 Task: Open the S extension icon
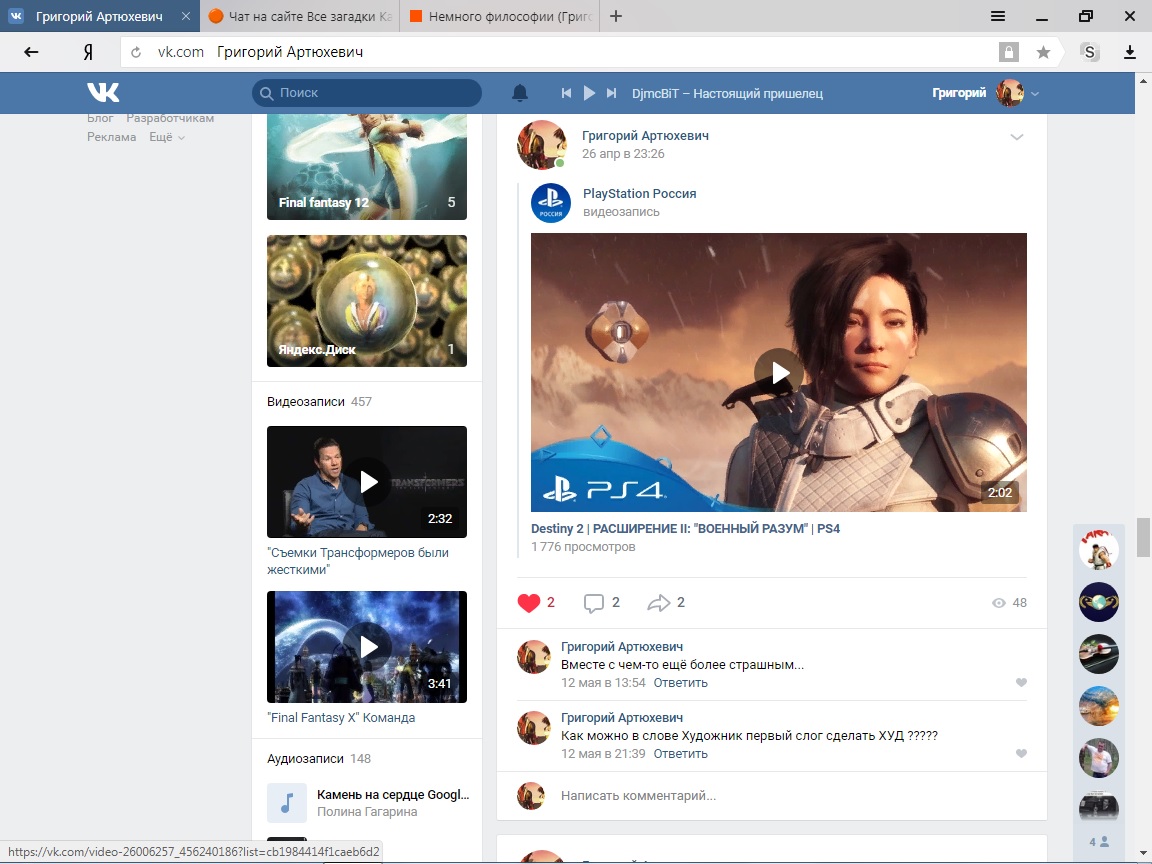(x=1090, y=52)
